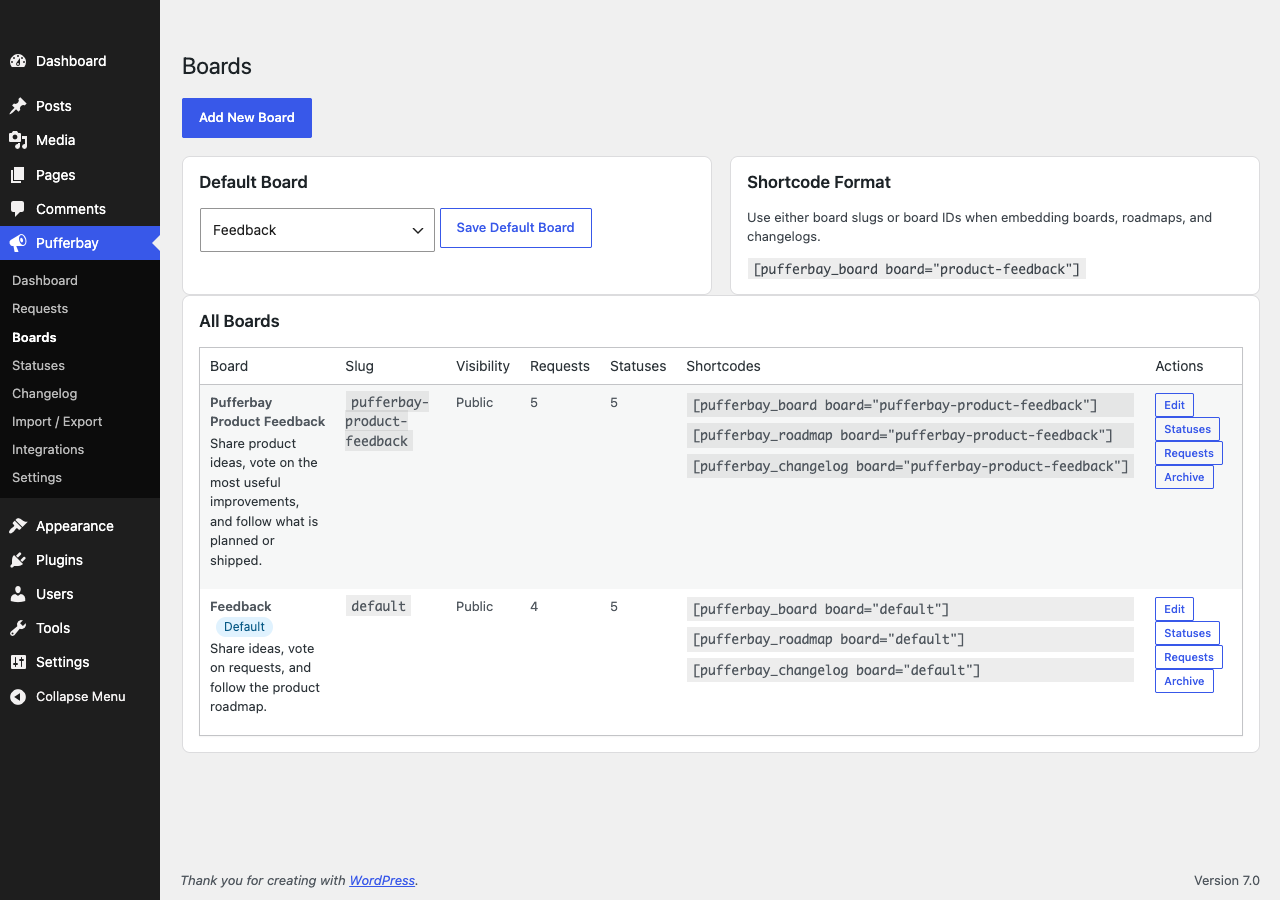Screen dimensions: 1280x900
Task: Click pufferbay_board board="default" shortcode
Action: coord(910,609)
